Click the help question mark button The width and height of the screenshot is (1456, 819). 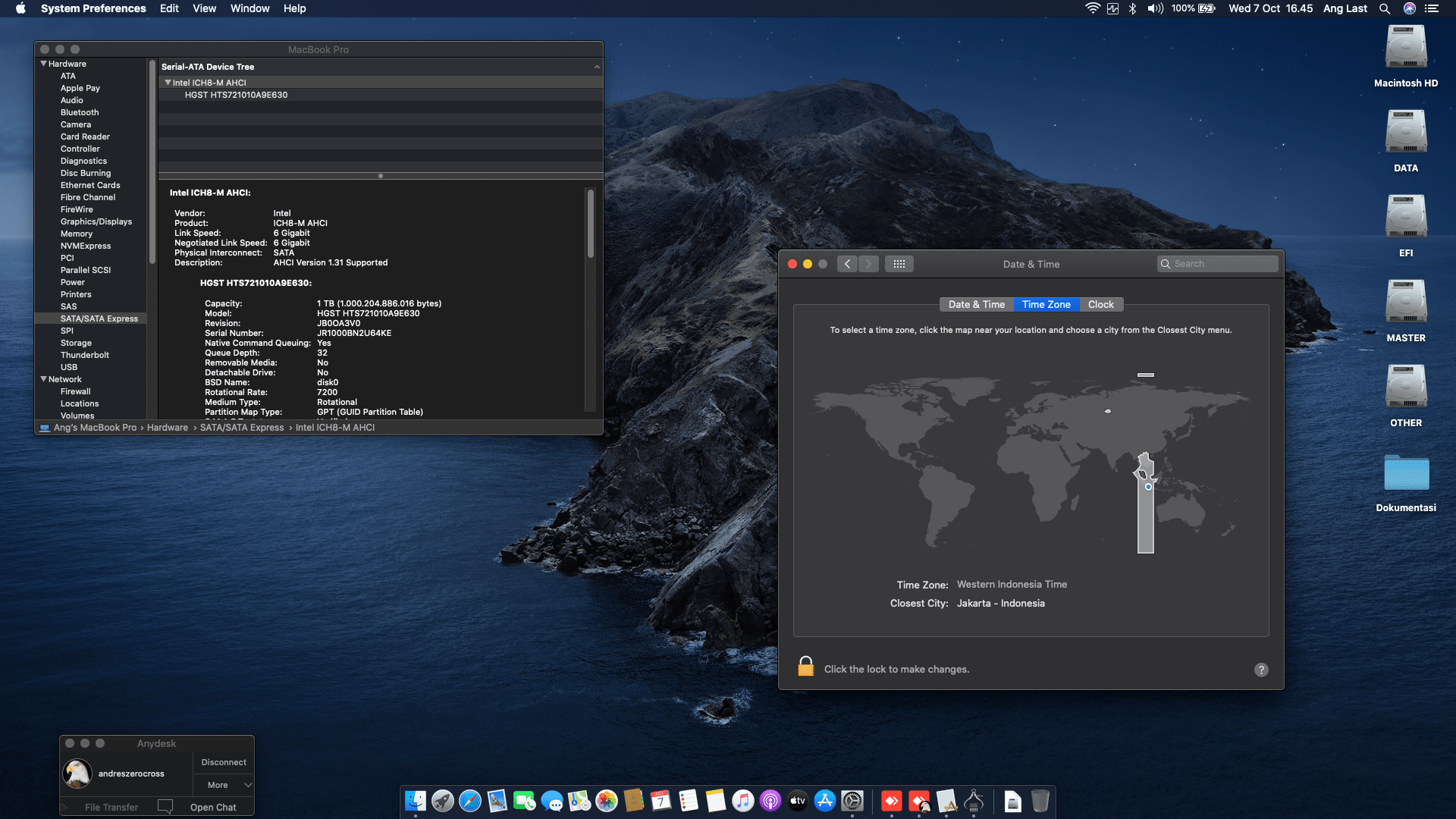point(1261,670)
